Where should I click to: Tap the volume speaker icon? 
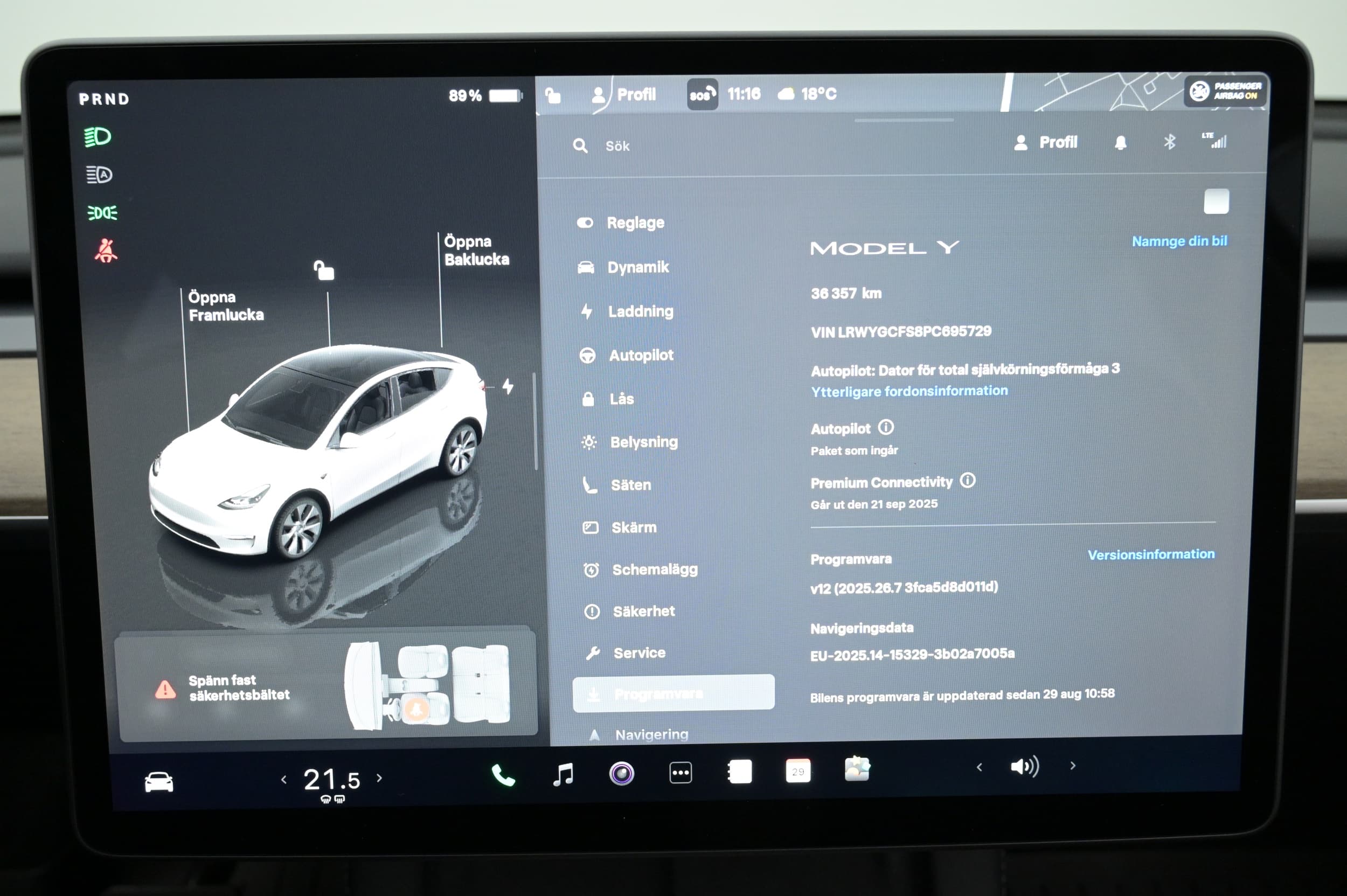click(x=1025, y=766)
